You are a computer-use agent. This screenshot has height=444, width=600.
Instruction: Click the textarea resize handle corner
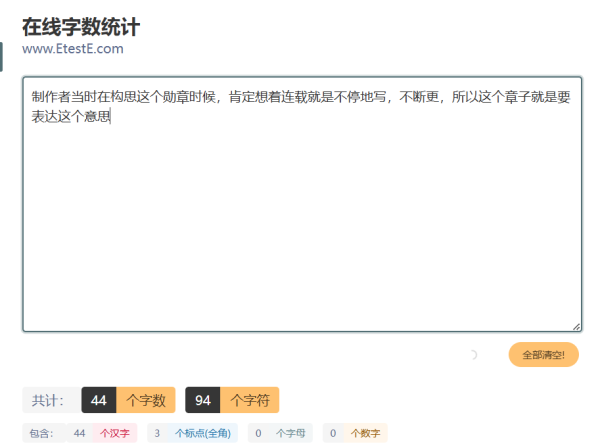pos(576,326)
